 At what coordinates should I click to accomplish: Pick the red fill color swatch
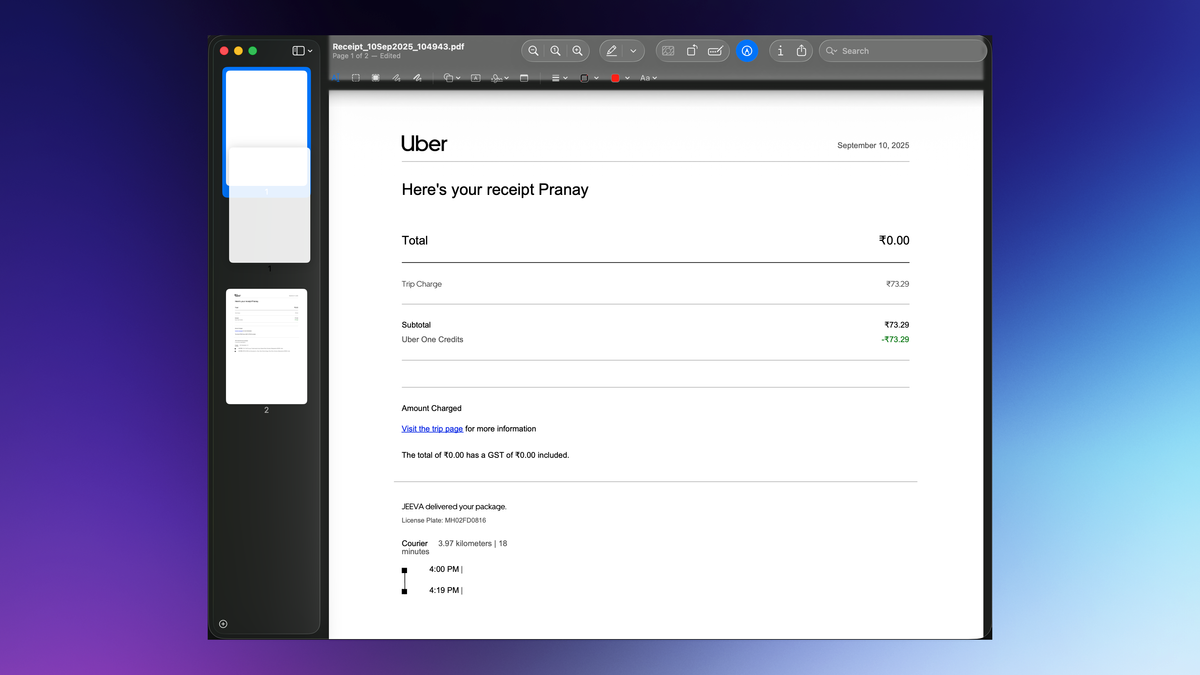click(616, 78)
